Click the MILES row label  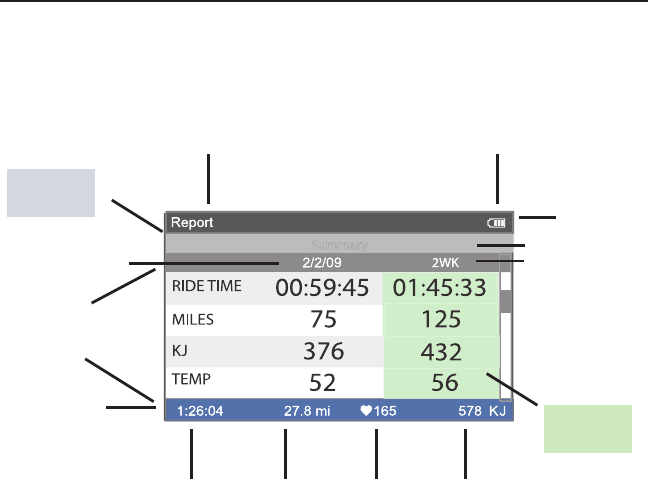(193, 320)
